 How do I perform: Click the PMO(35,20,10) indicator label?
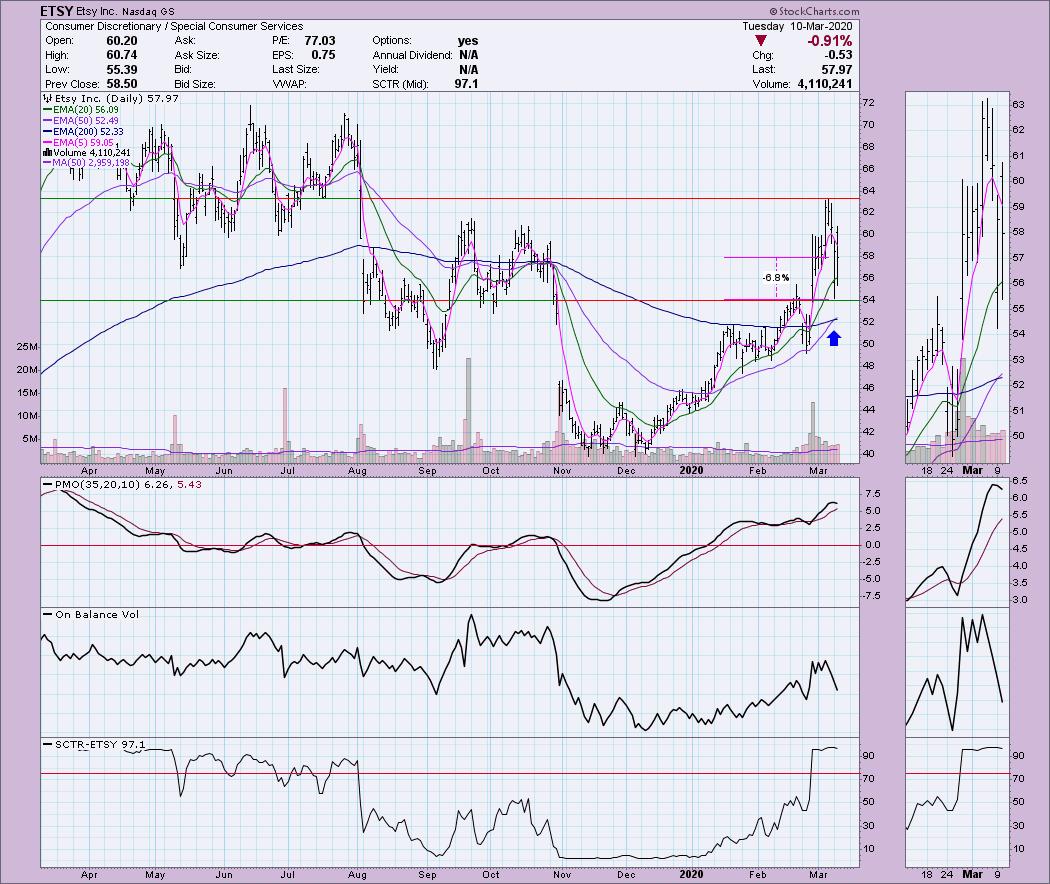(122, 485)
